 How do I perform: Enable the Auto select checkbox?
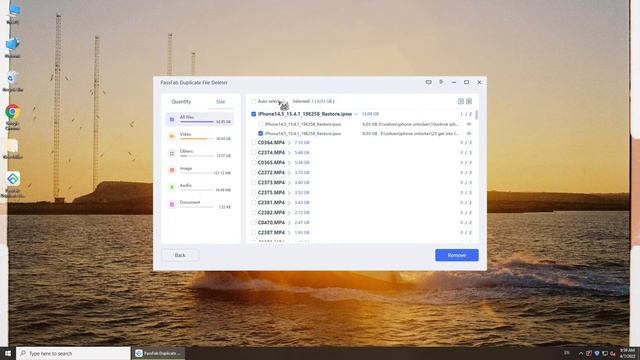coord(253,101)
